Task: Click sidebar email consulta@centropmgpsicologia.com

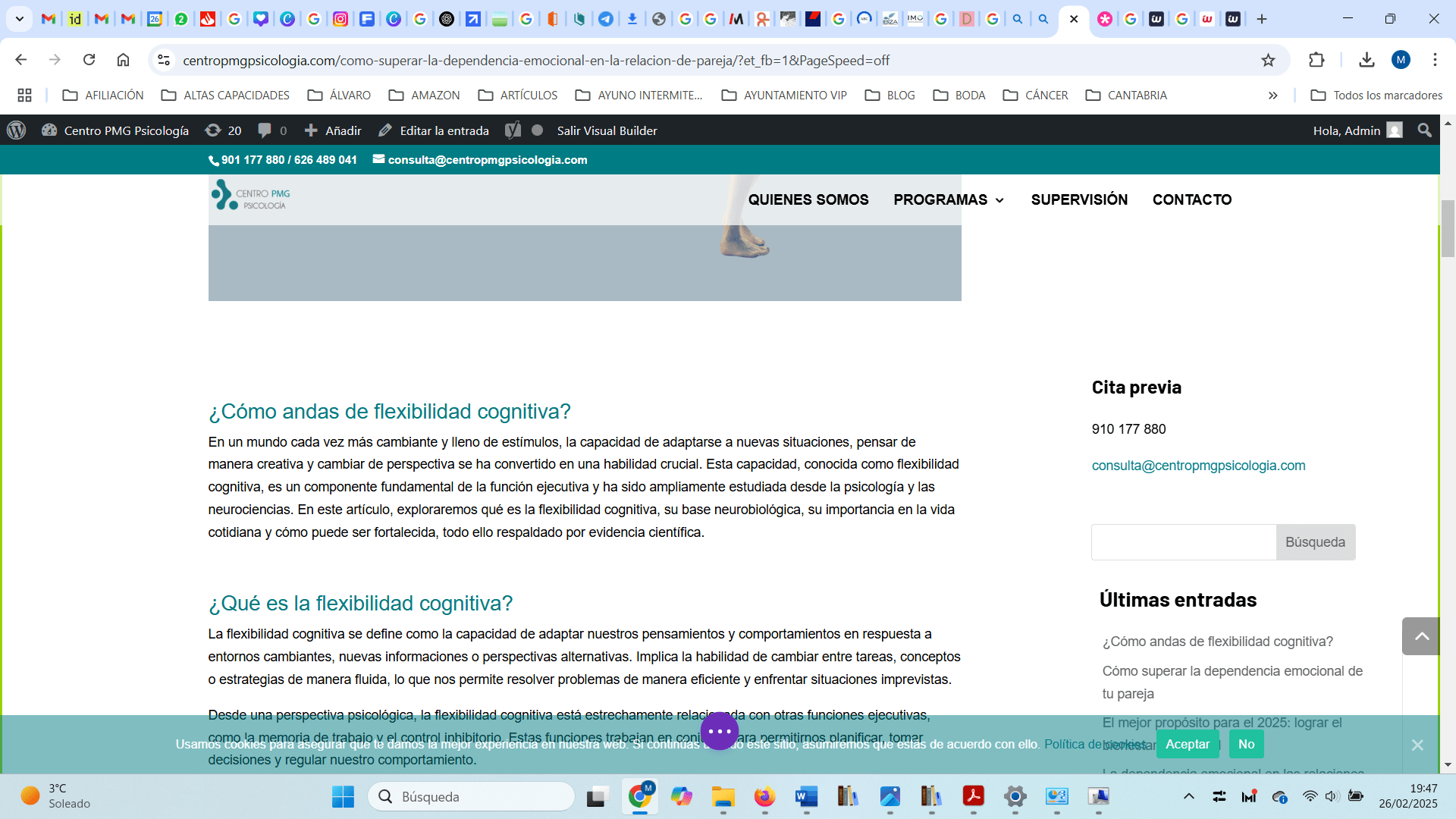Action: (1198, 466)
